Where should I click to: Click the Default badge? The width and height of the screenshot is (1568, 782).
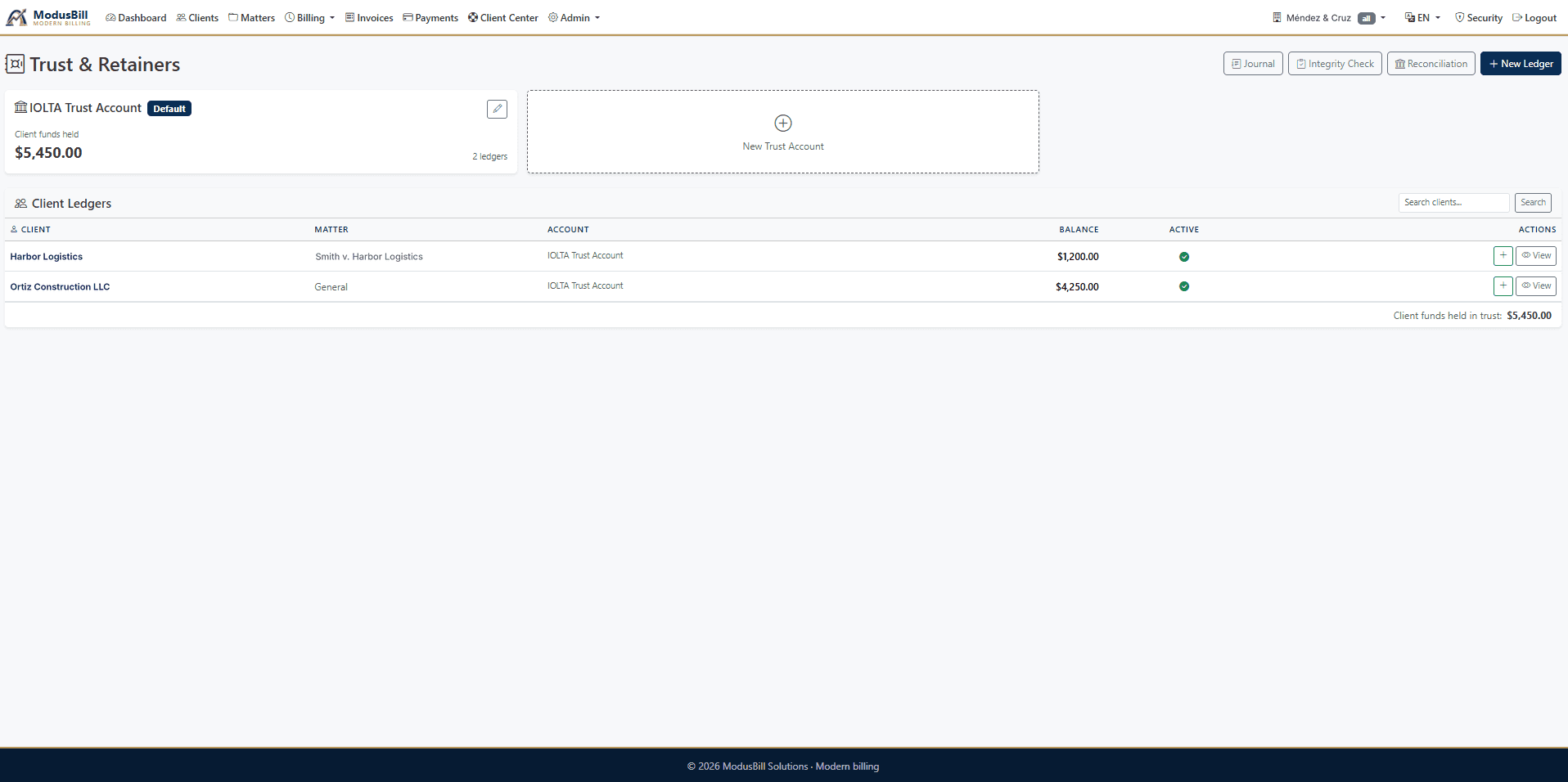click(x=169, y=109)
